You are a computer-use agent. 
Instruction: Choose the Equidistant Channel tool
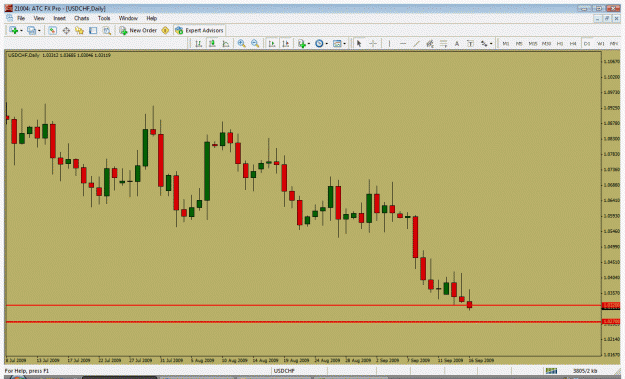click(x=430, y=43)
